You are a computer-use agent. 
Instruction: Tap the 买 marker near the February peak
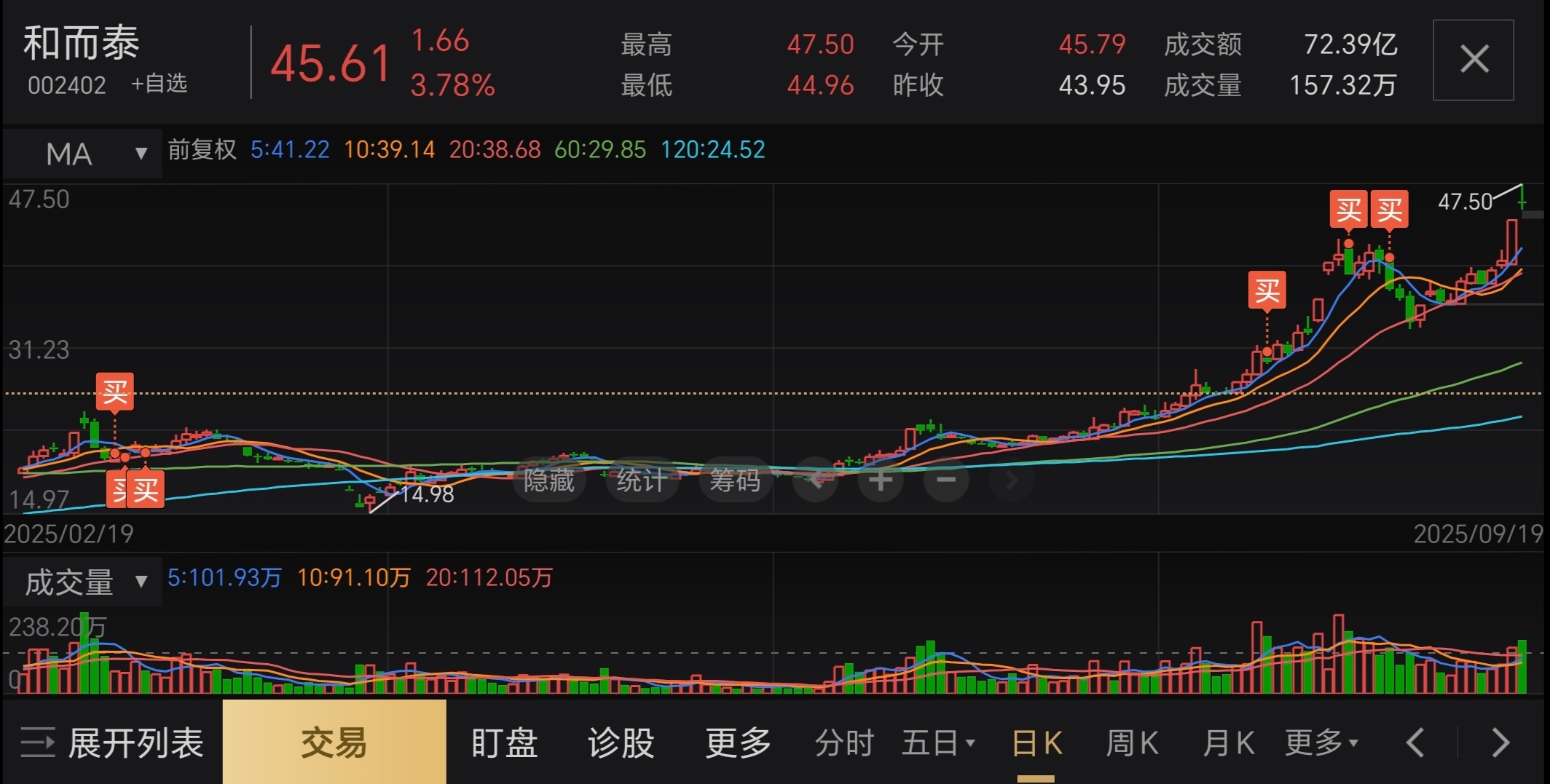pyautogui.click(x=115, y=392)
